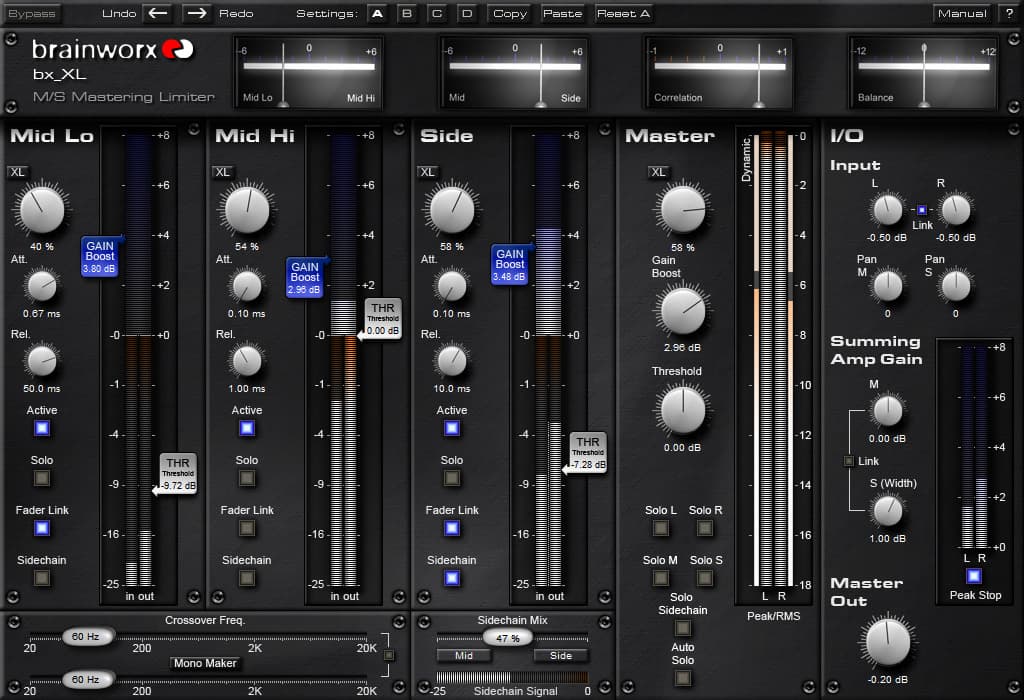Click the Input L gain knob
The width and height of the screenshot is (1024, 700).
click(888, 210)
